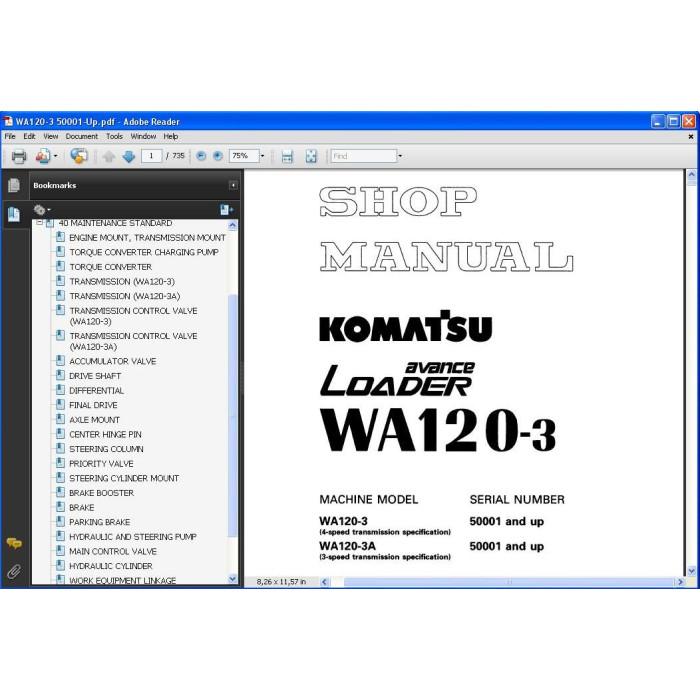
Task: Click the Find search box
Action: pyautogui.click(x=364, y=156)
